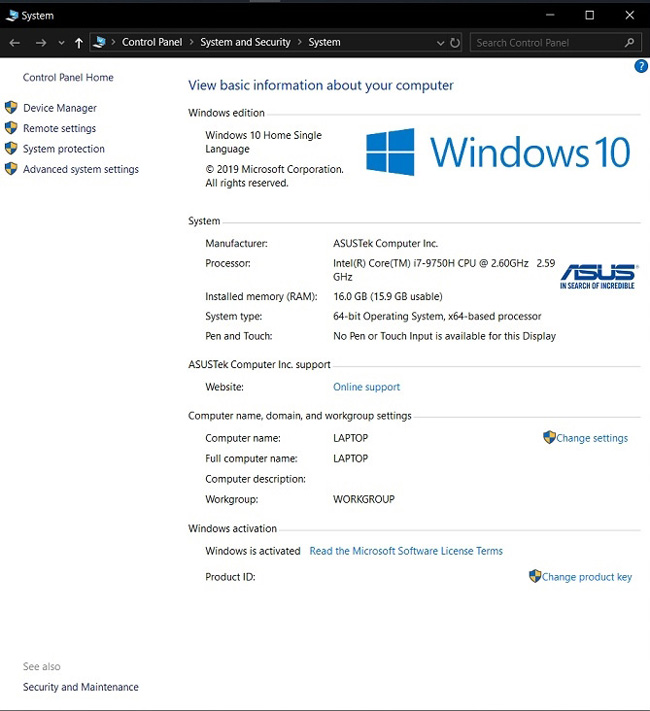Open Help with the question mark icon

(641, 66)
